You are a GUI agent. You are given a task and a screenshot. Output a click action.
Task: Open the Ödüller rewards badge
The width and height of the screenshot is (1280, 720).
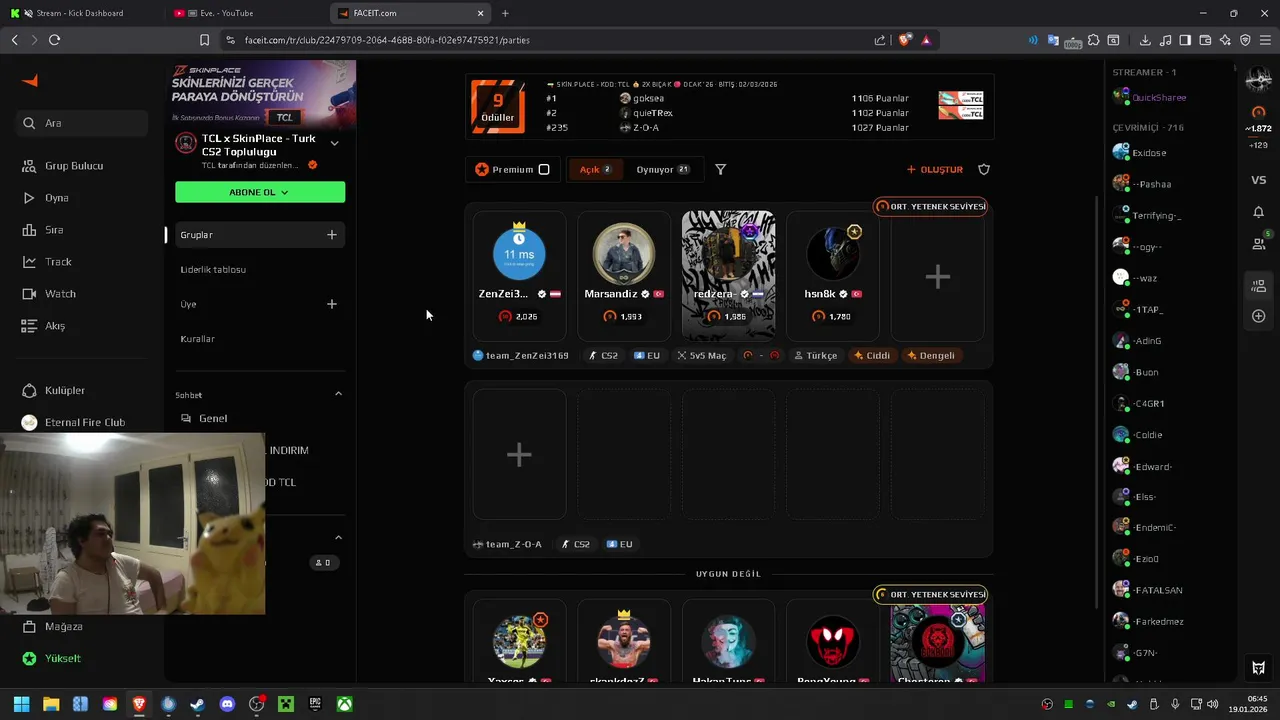point(498,107)
